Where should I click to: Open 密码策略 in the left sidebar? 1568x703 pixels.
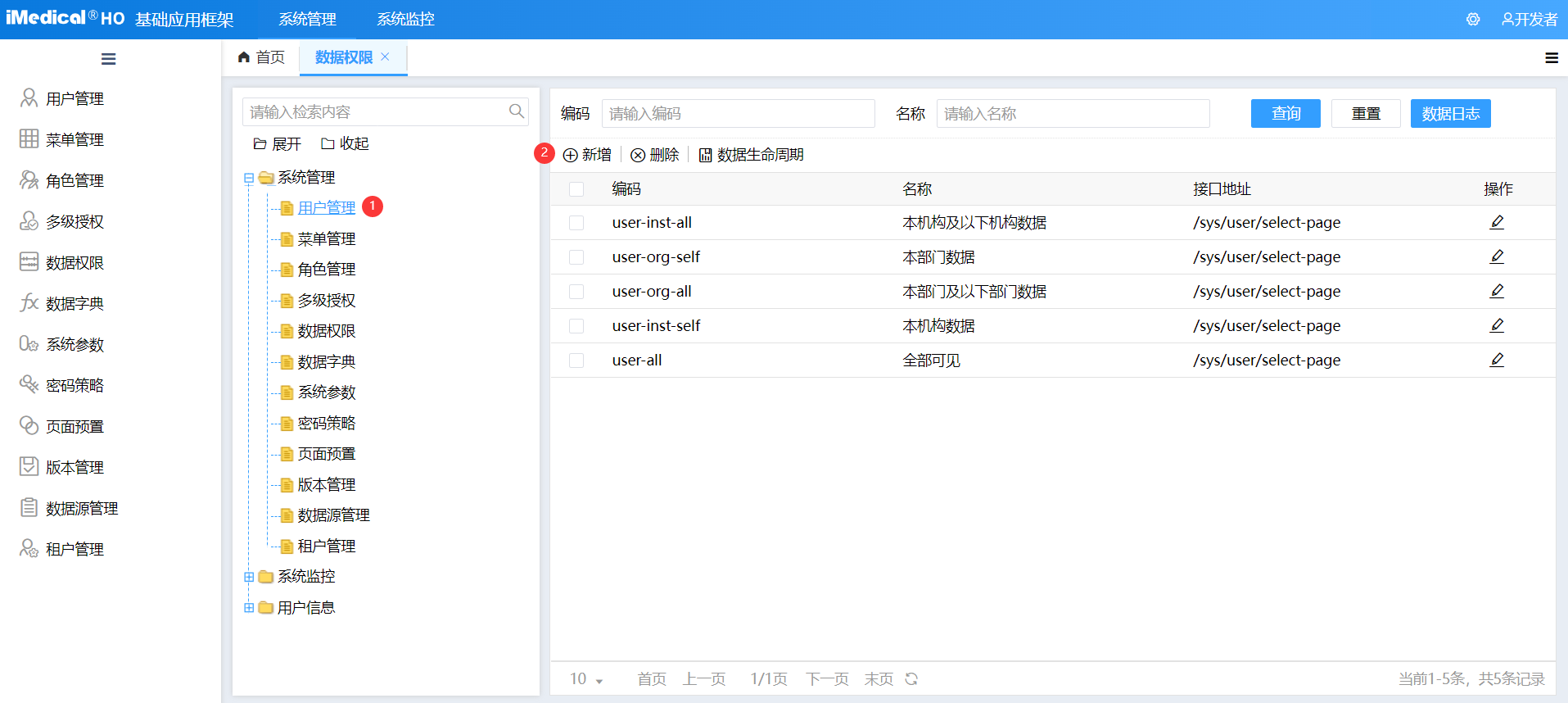click(x=62, y=385)
